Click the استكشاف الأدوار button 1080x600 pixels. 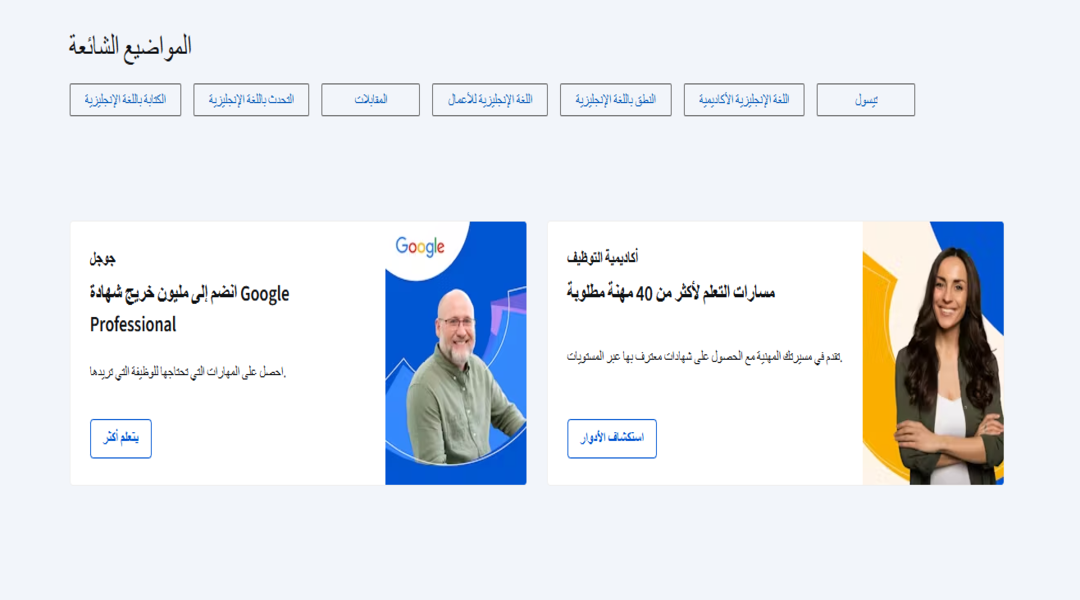(612, 438)
